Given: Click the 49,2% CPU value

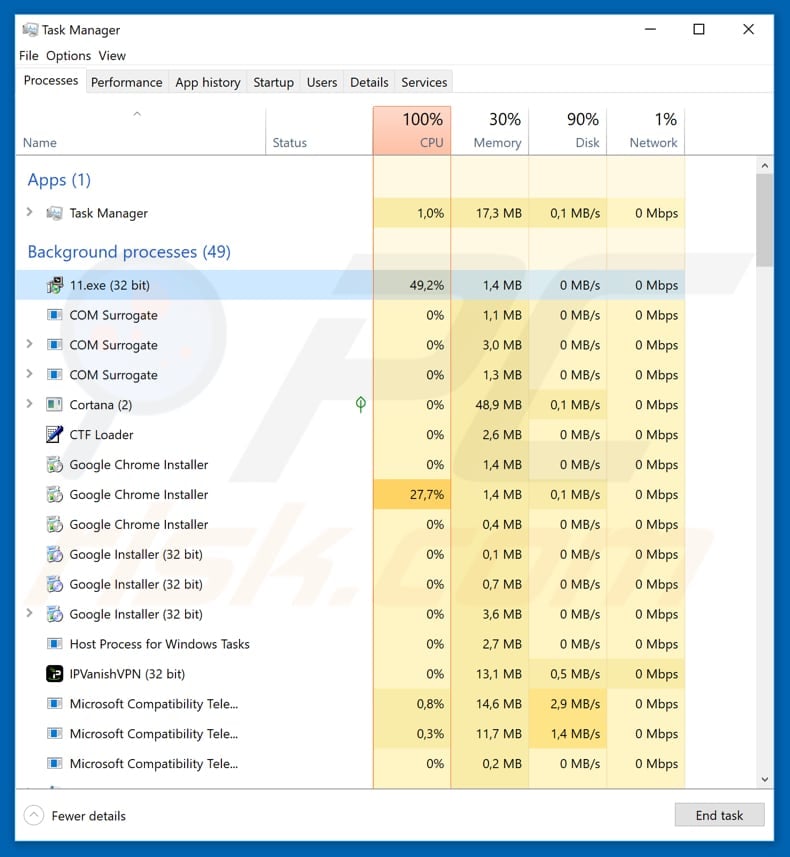Looking at the screenshot, I should point(426,285).
